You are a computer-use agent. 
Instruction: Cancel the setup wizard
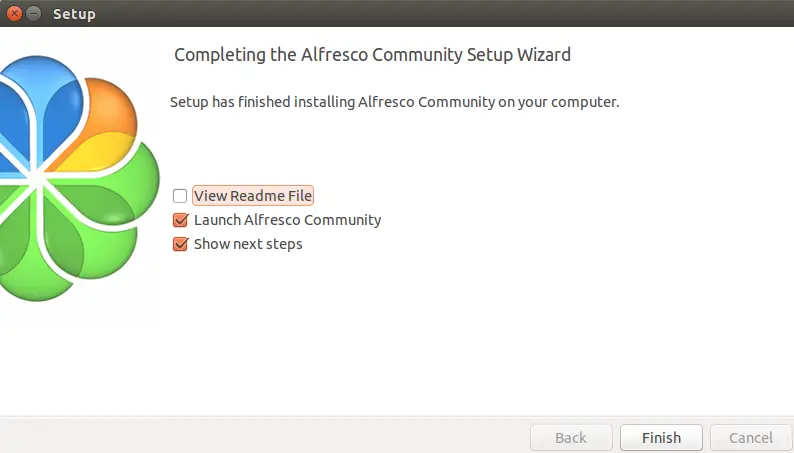751,437
